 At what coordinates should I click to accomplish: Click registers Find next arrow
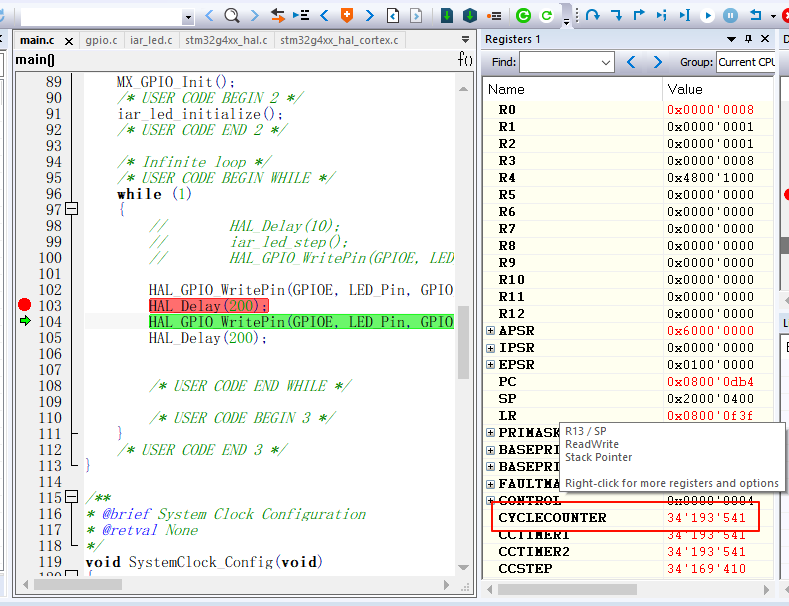(658, 62)
